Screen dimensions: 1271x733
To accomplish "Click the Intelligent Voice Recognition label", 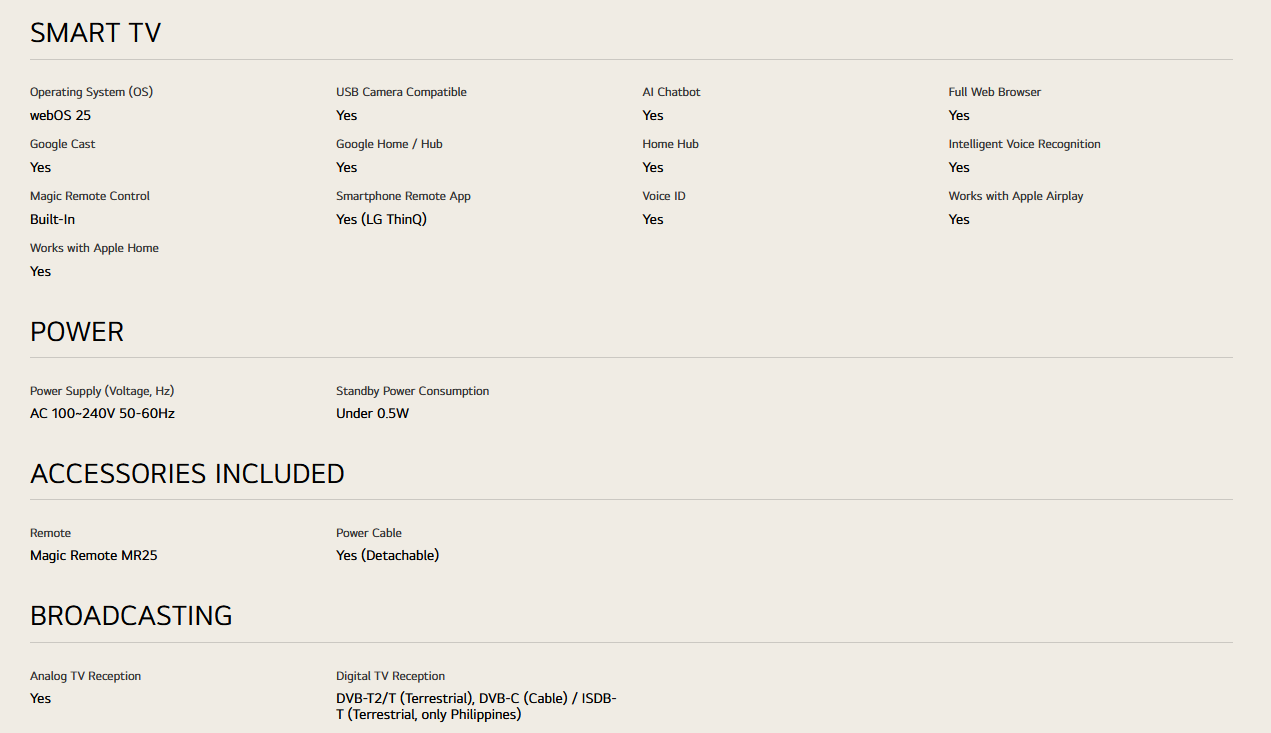I will click(x=1024, y=144).
